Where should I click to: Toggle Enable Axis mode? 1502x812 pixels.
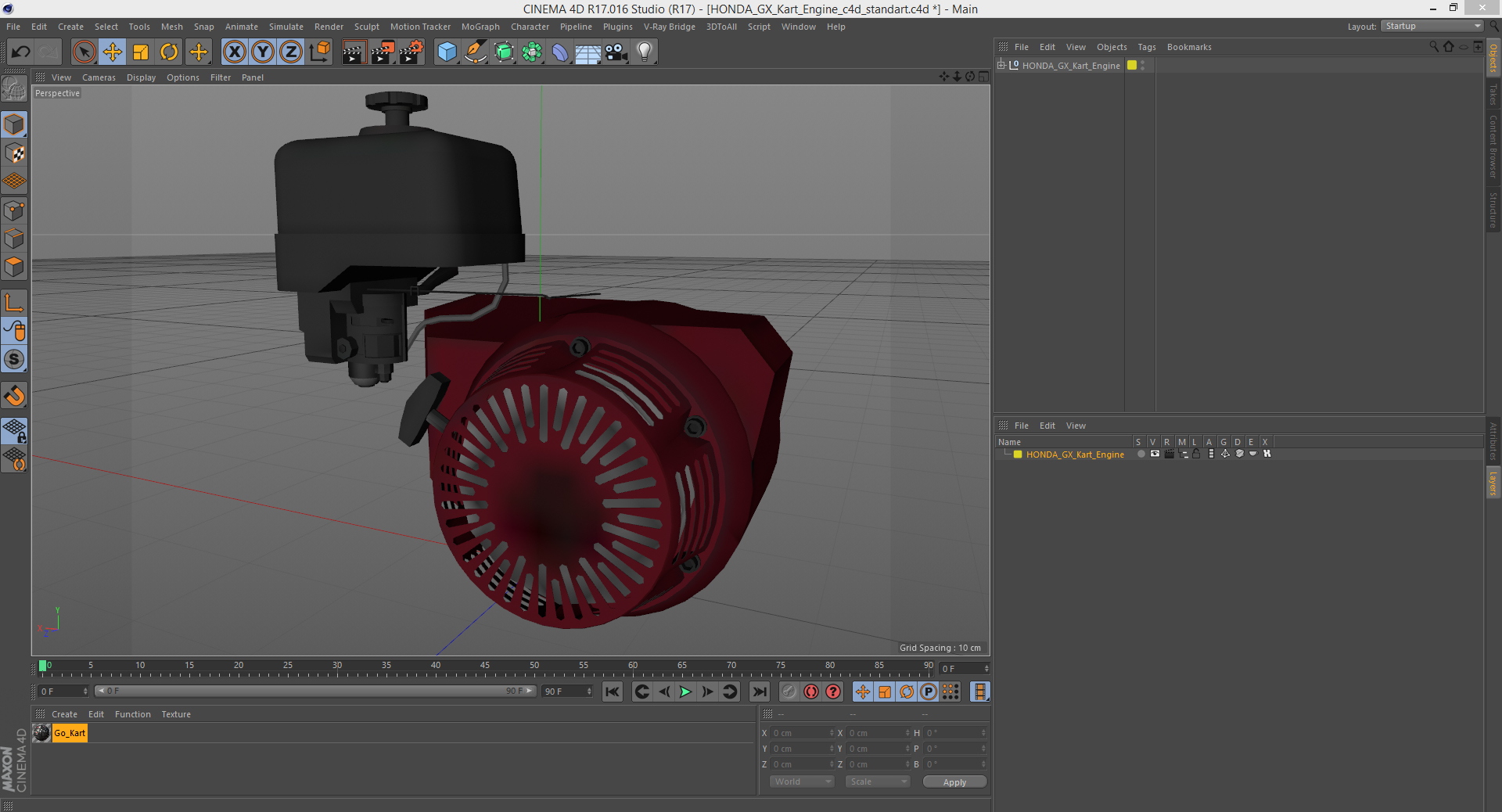tap(14, 303)
